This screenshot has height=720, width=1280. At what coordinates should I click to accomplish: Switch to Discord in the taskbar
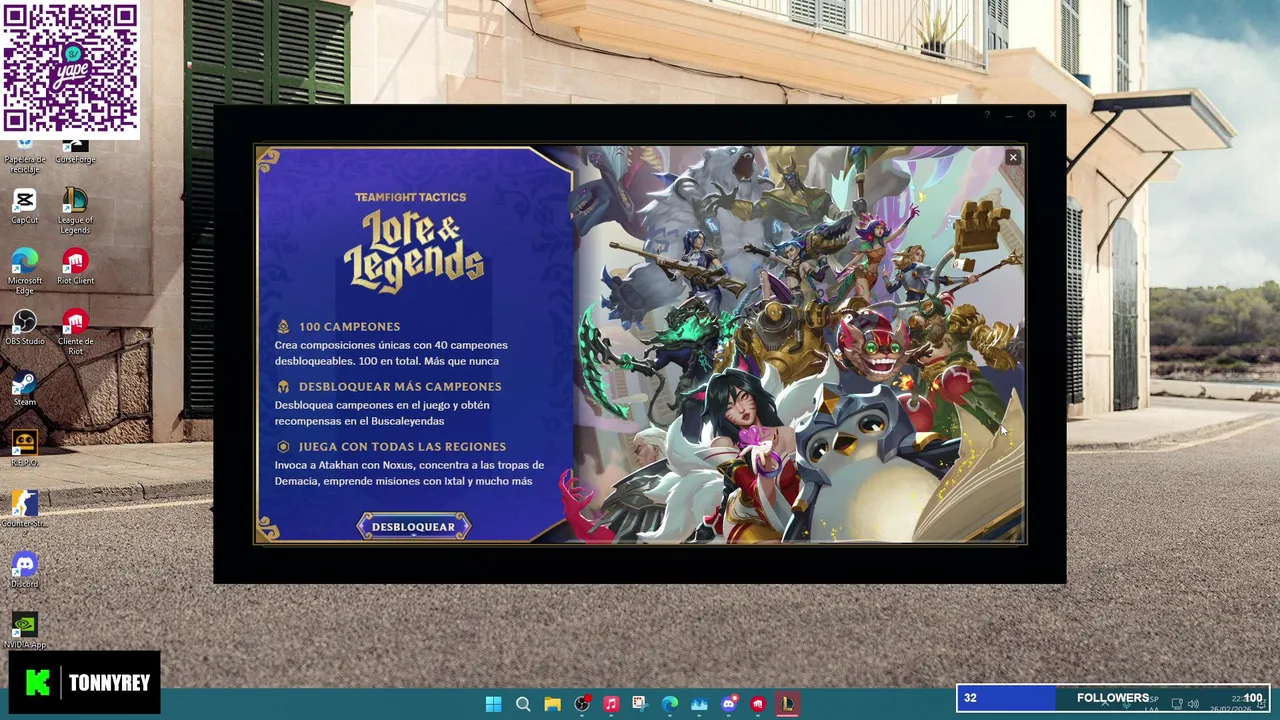pos(729,704)
